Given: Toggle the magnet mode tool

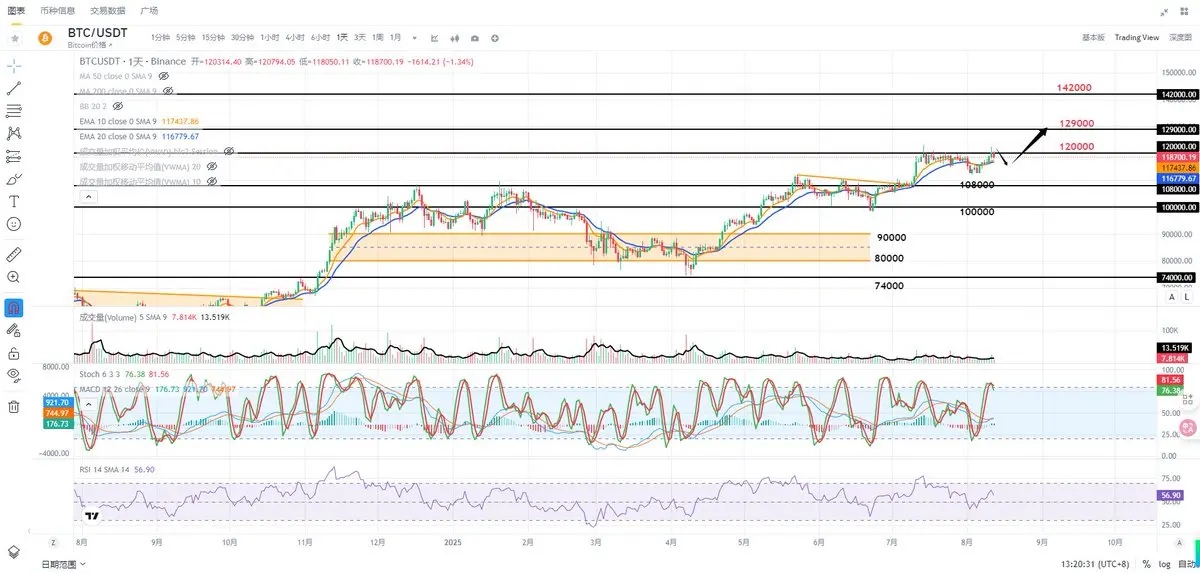Looking at the screenshot, I should pyautogui.click(x=14, y=306).
